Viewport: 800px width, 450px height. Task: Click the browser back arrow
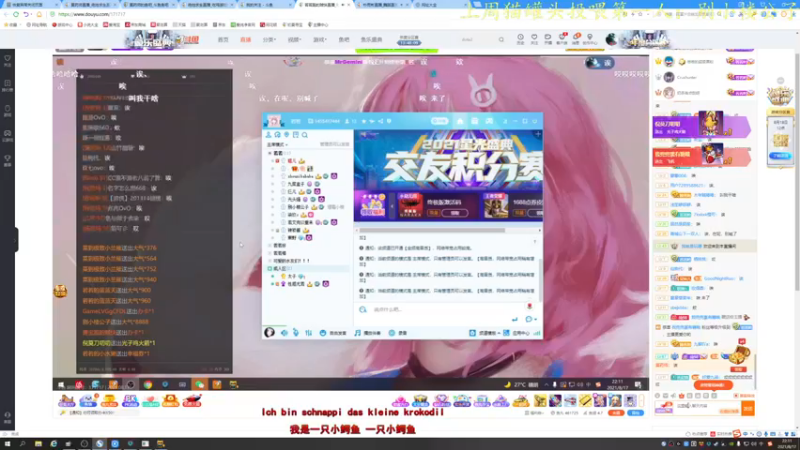coord(7,14)
